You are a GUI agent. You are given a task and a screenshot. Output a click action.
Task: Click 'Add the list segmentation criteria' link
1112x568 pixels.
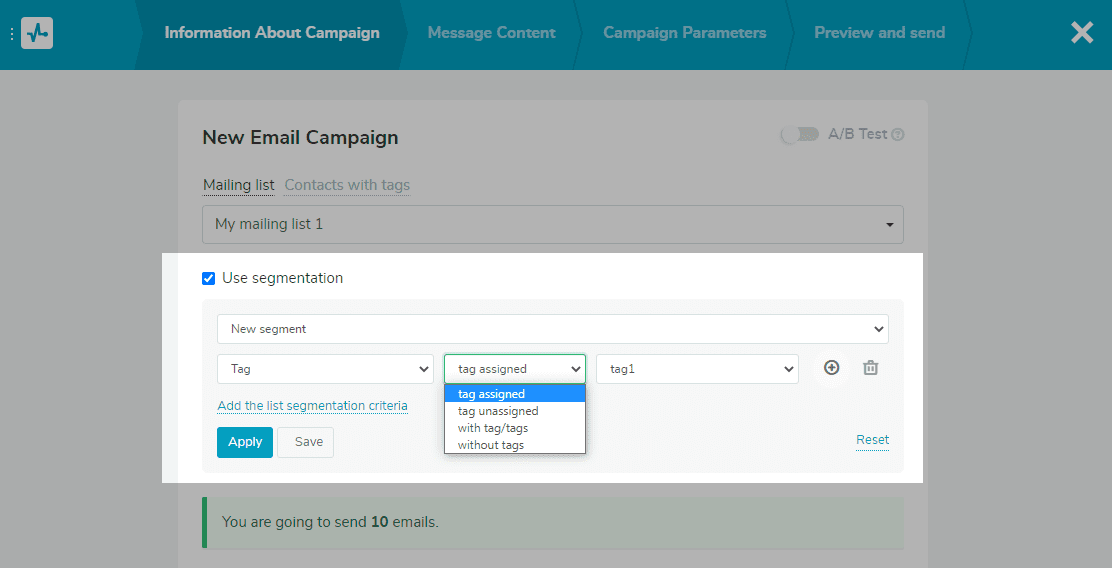[312, 406]
